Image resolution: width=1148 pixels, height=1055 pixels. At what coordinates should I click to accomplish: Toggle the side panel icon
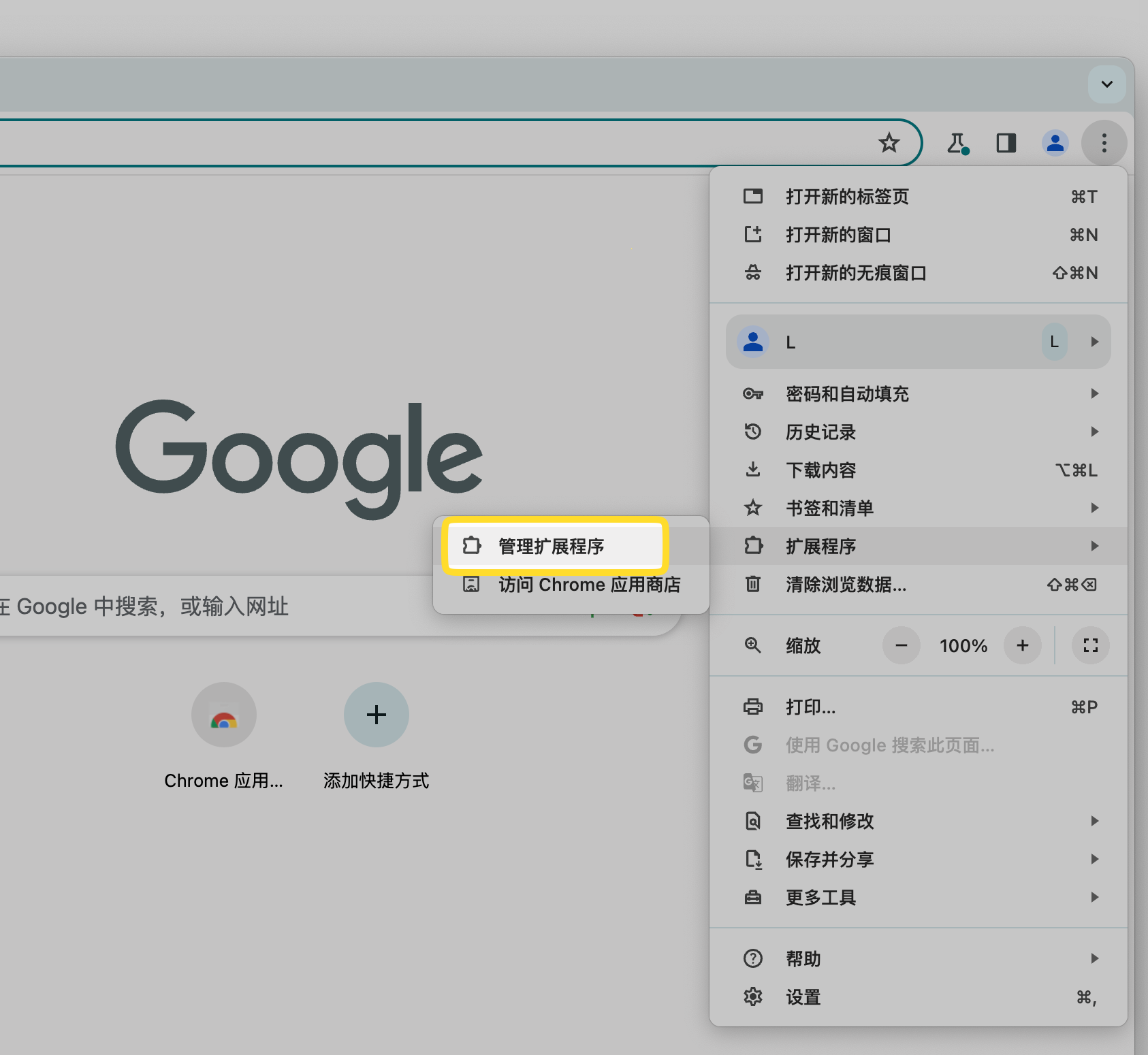coord(1006,143)
